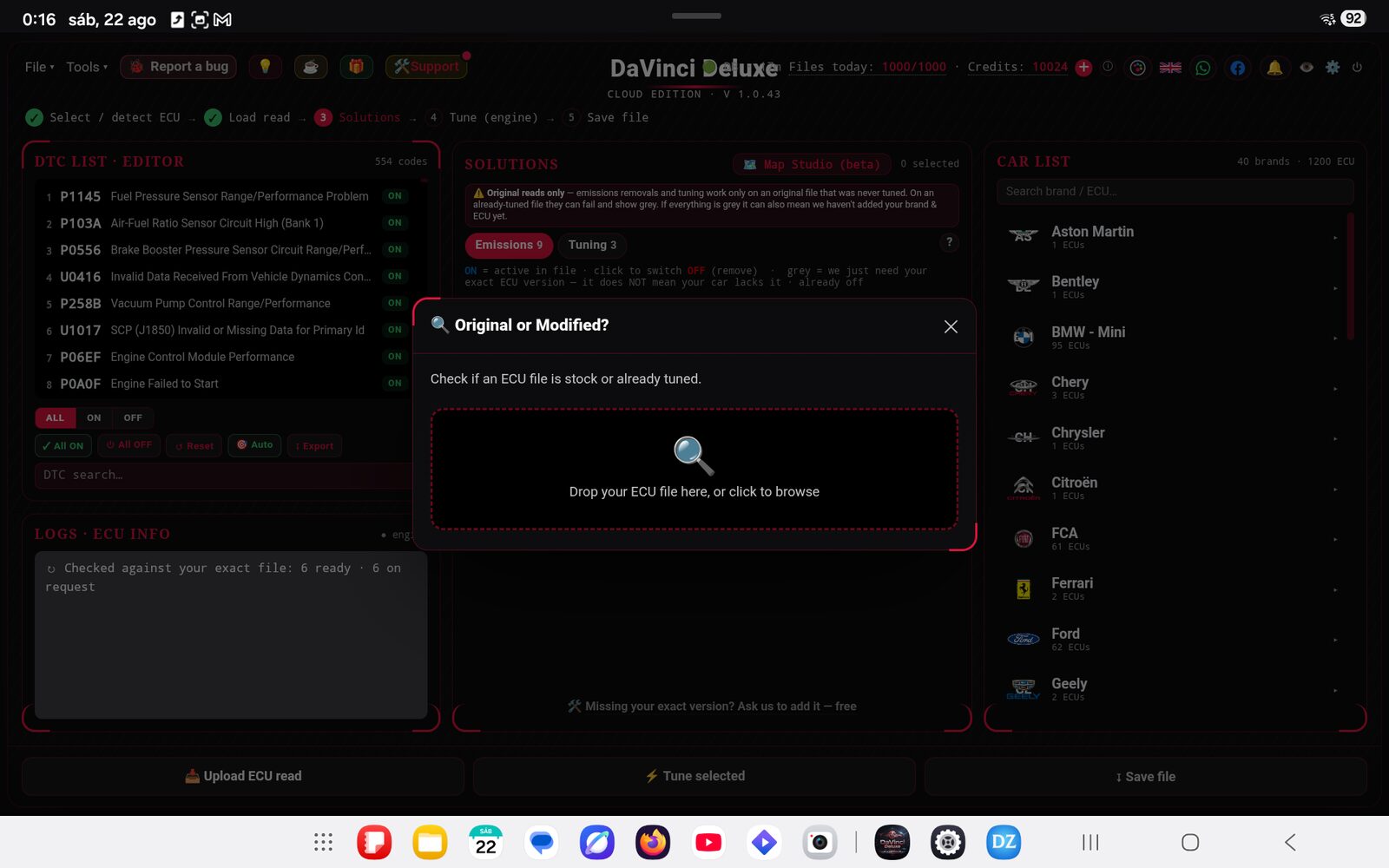
Task: Click All OFF button
Action: [128, 445]
